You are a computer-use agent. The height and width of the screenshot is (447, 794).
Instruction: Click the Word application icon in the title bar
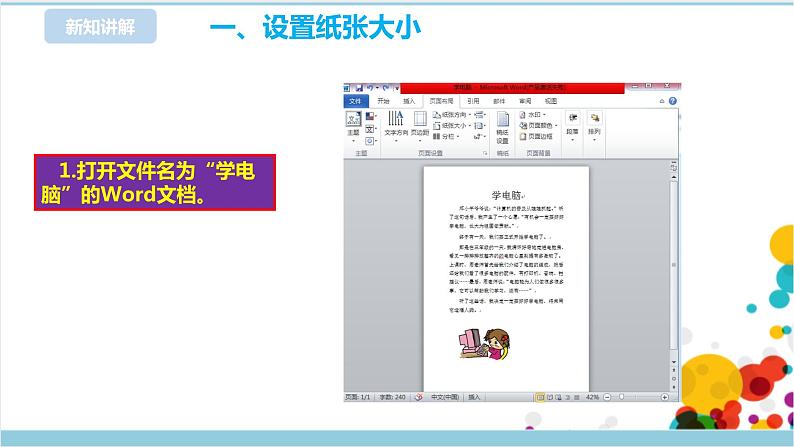pyautogui.click(x=347, y=88)
